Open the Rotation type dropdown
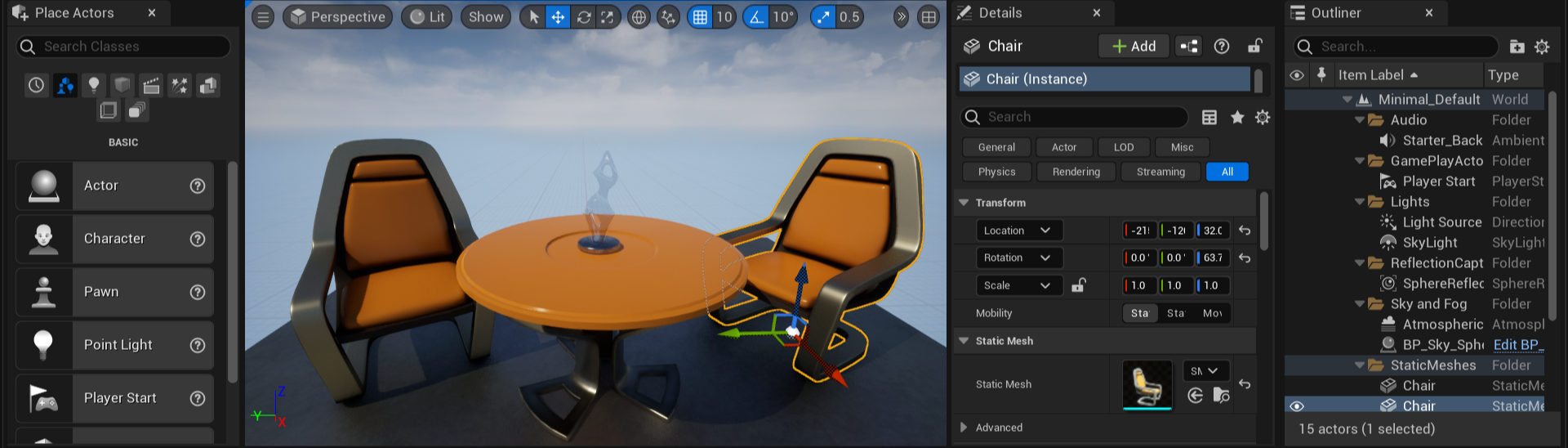 click(x=1019, y=258)
